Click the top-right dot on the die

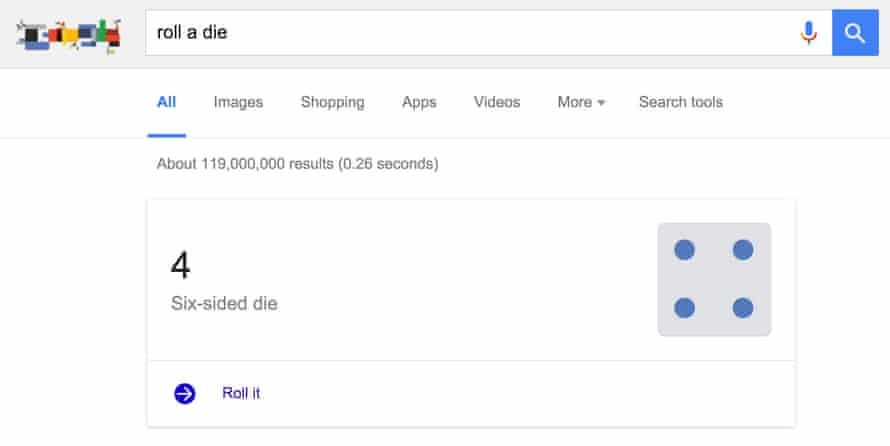(x=742, y=250)
